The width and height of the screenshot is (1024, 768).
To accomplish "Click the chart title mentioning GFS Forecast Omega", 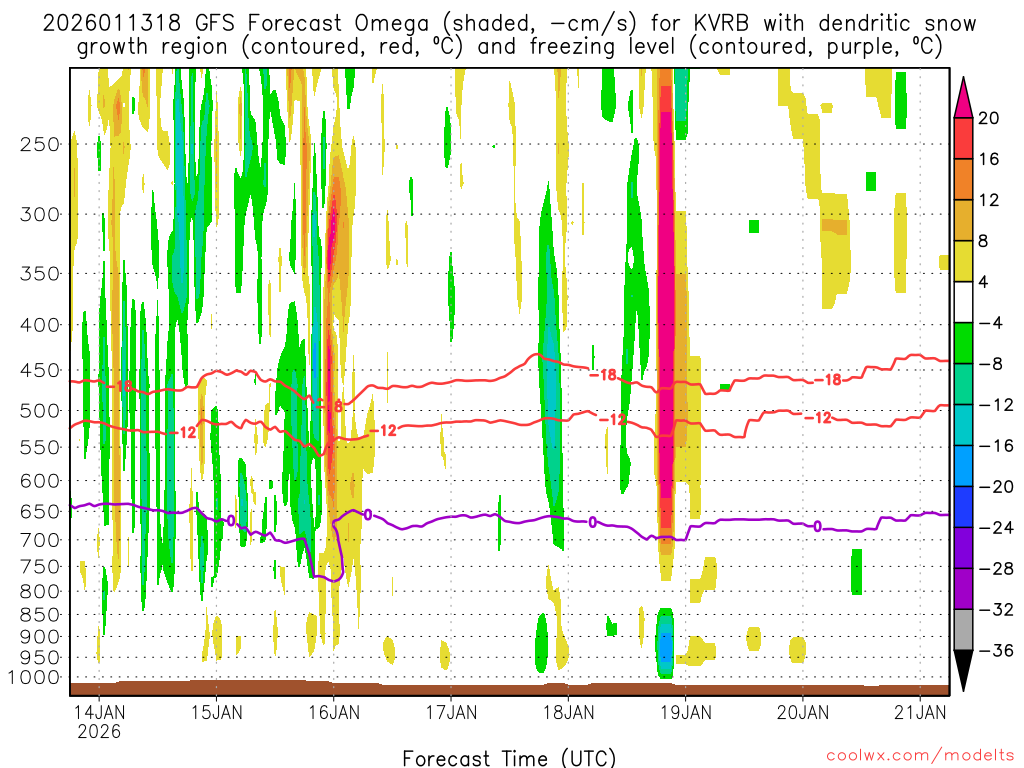I will tap(510, 35).
